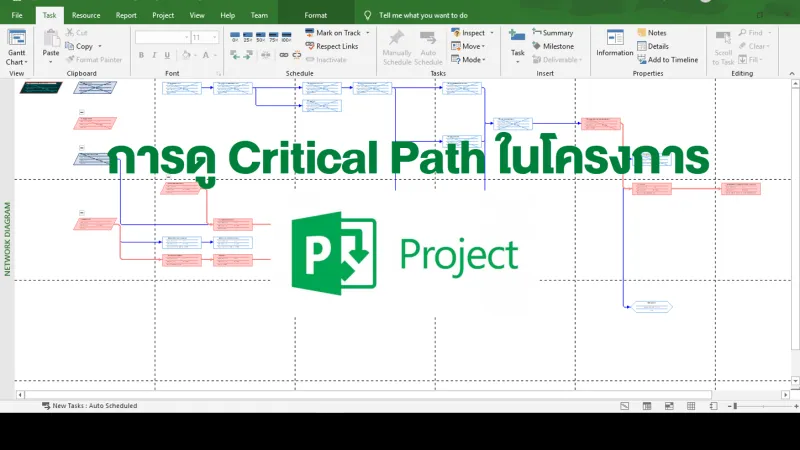
Task: Mark task 25% complete
Action: pos(248,37)
